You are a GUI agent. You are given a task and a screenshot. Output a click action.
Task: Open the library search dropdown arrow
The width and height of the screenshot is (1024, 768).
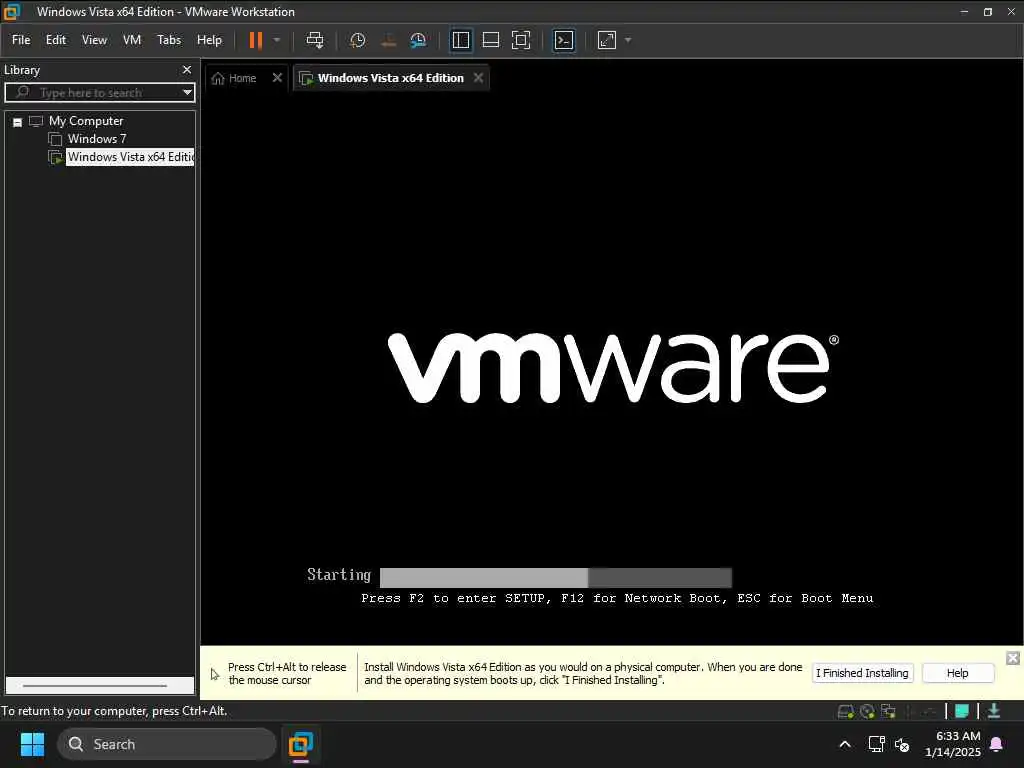click(187, 92)
